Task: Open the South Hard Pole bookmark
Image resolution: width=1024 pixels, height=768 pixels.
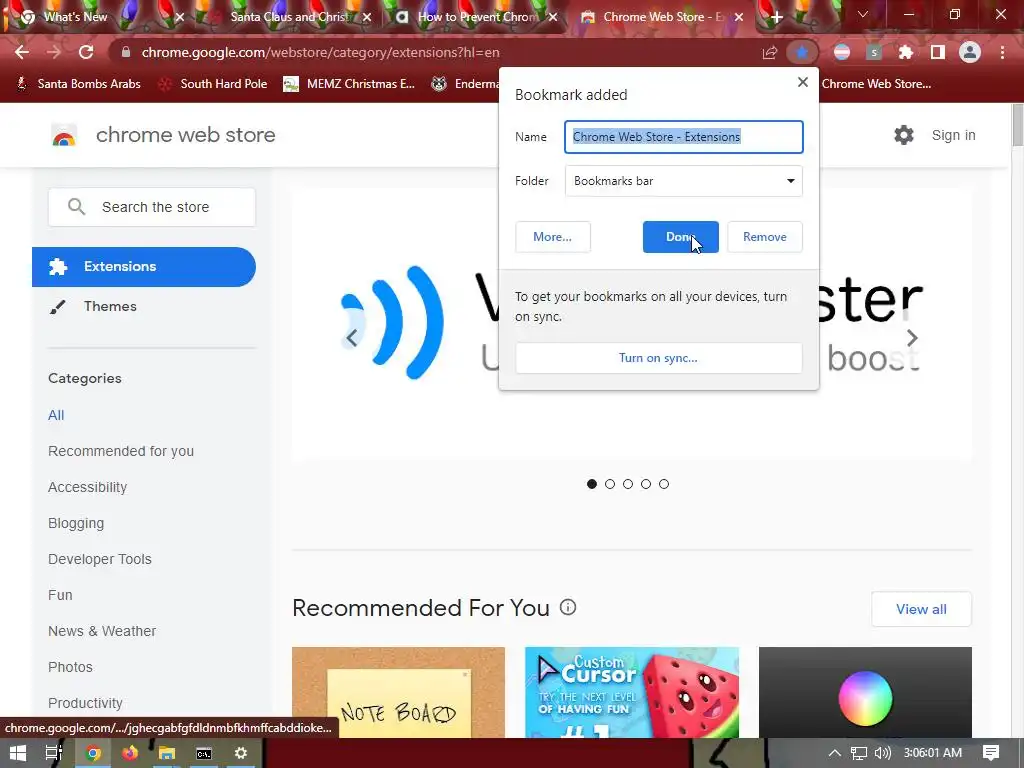Action: click(x=213, y=84)
